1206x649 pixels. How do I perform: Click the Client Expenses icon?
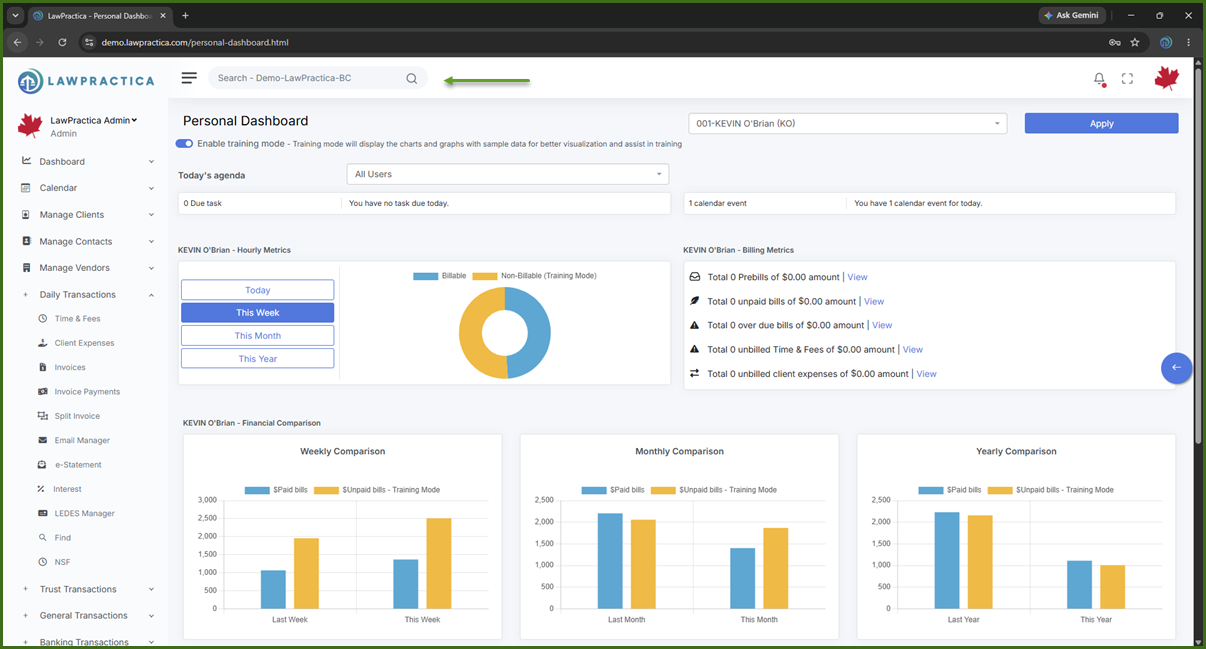click(x=42, y=343)
